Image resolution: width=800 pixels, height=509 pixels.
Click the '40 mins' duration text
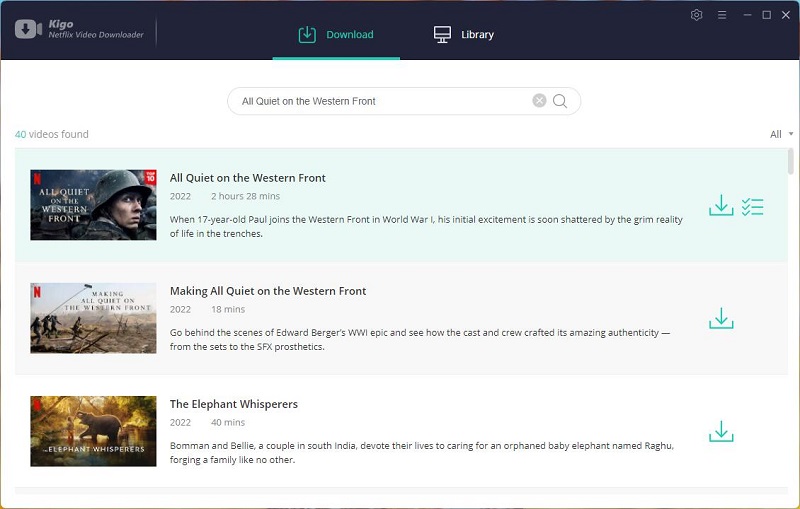[x=228, y=423]
